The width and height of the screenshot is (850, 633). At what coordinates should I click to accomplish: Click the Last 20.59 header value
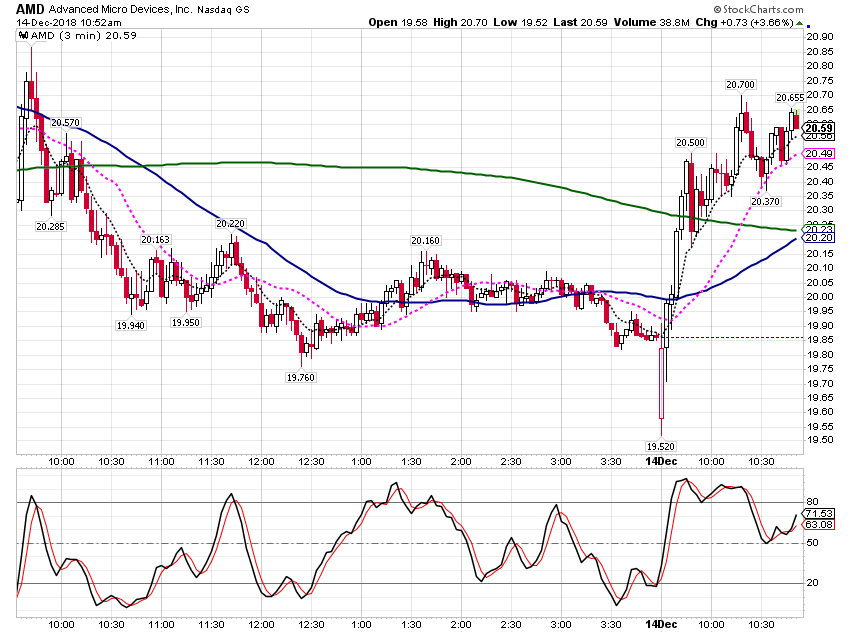(580, 22)
